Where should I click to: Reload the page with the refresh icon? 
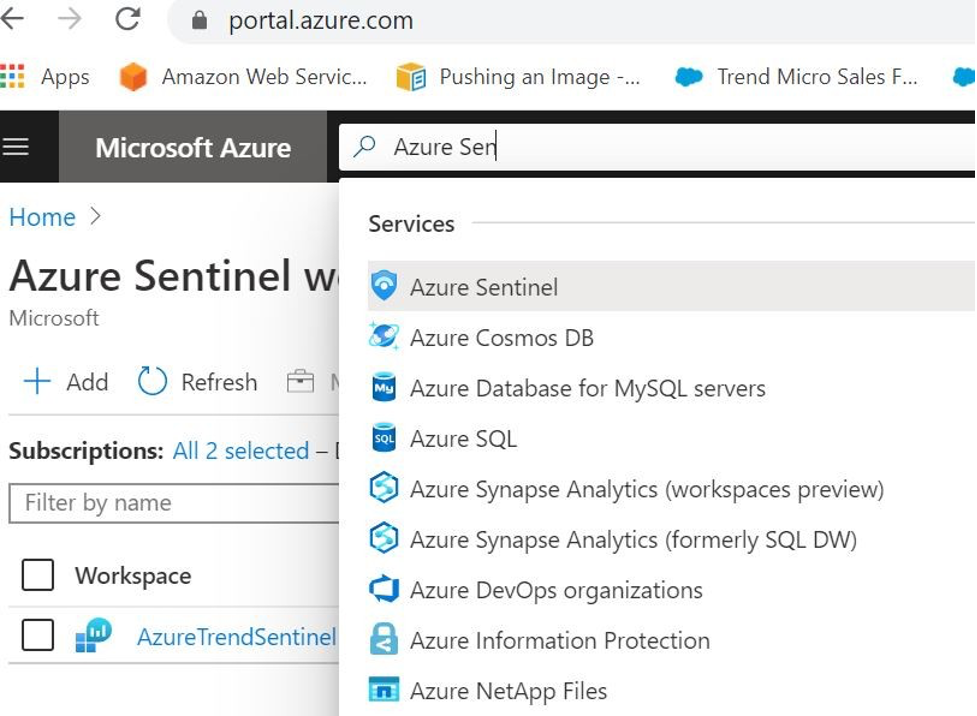[x=128, y=19]
